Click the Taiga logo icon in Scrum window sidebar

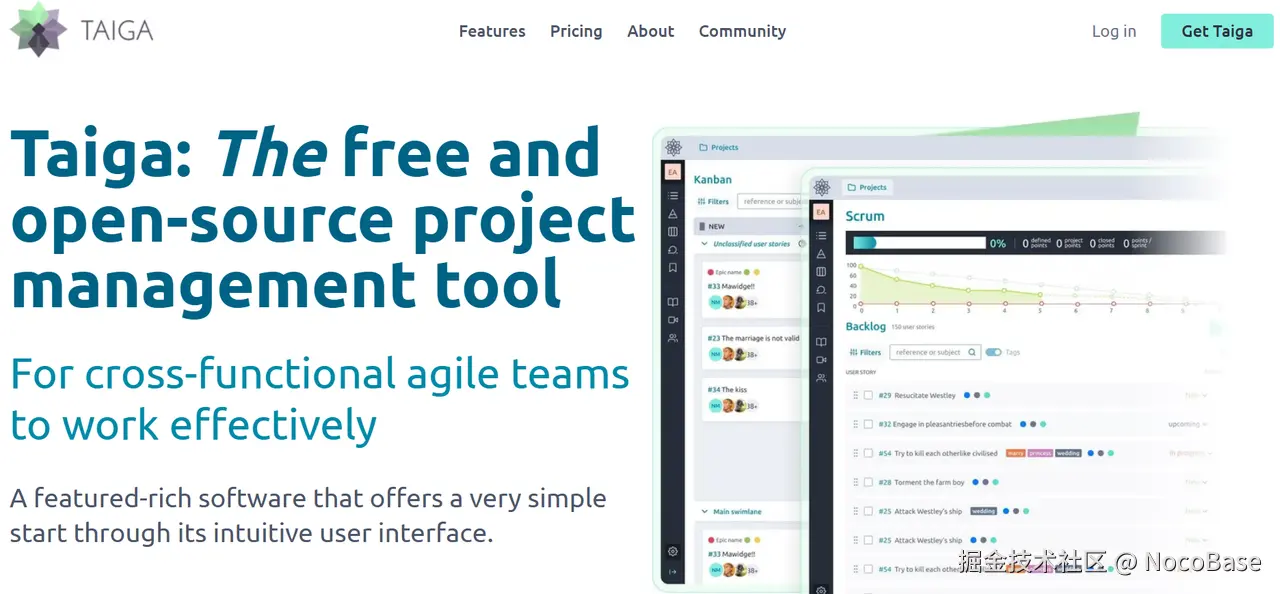coord(821,187)
